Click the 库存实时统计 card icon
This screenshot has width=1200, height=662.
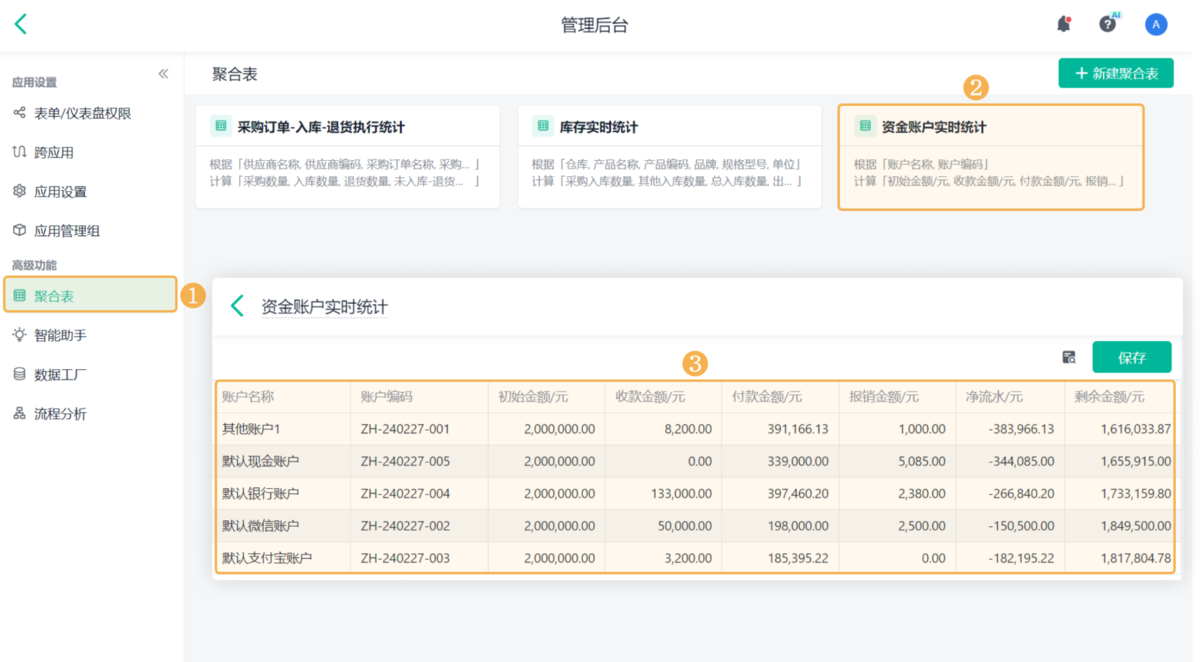543,126
